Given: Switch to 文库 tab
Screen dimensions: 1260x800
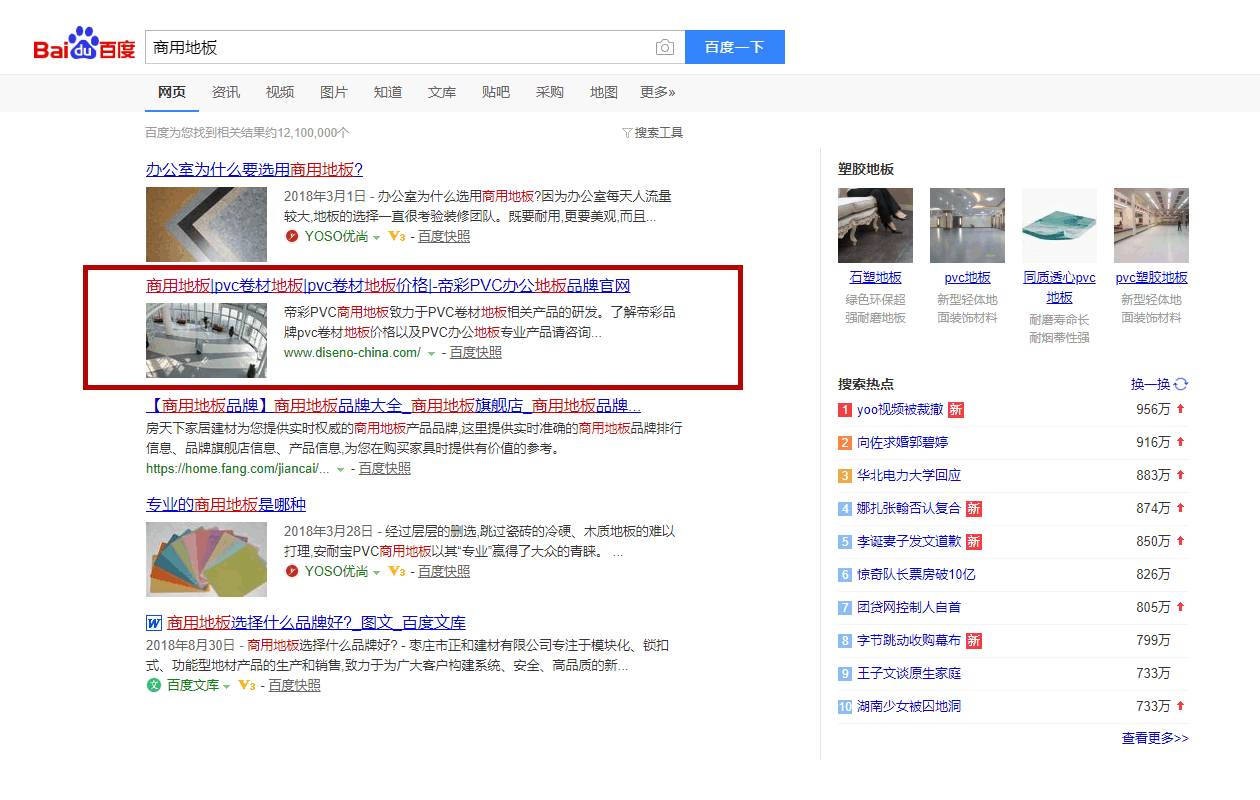Looking at the screenshot, I should pyautogui.click(x=442, y=92).
